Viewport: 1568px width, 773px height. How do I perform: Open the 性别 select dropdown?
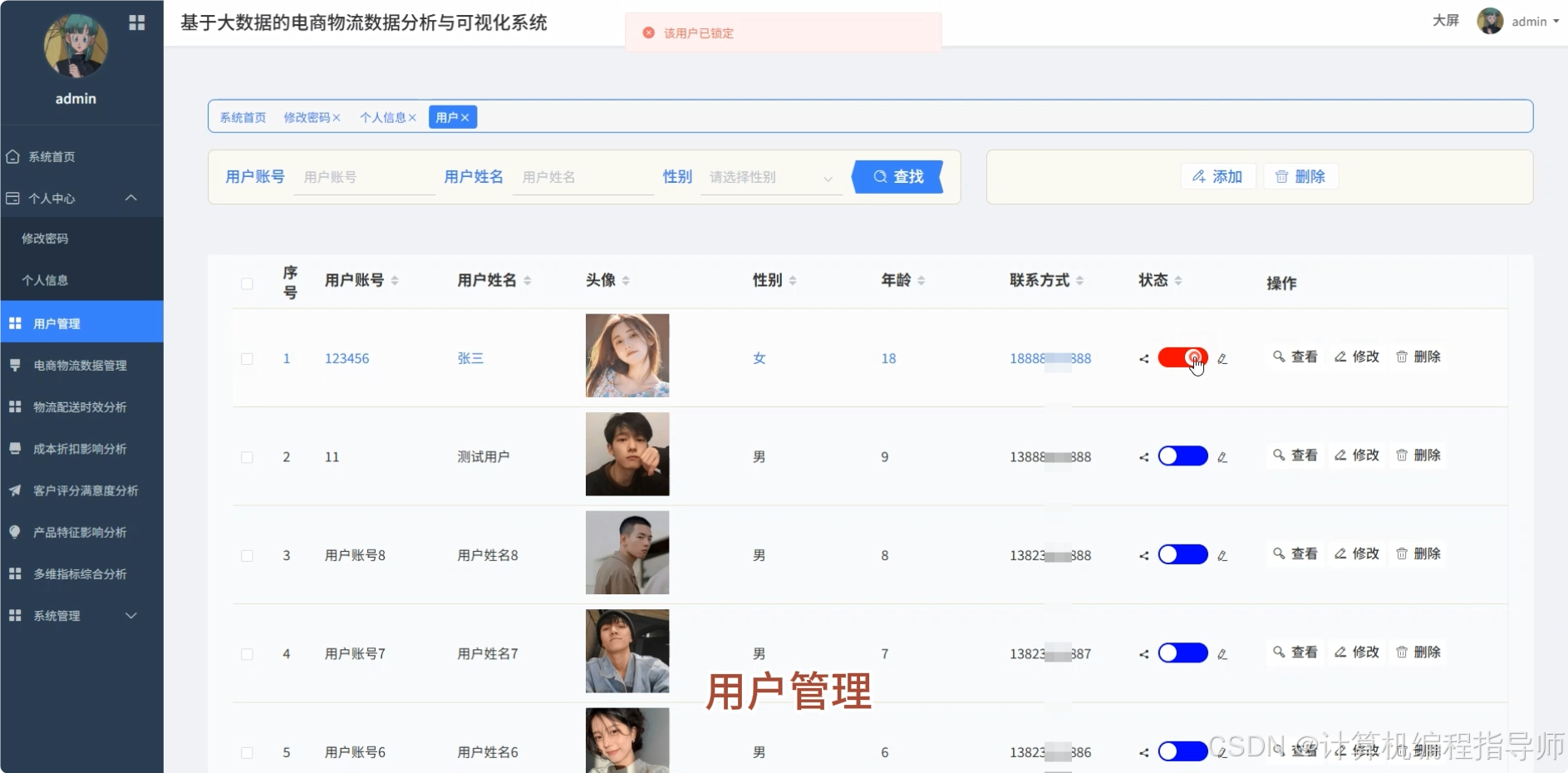(771, 177)
